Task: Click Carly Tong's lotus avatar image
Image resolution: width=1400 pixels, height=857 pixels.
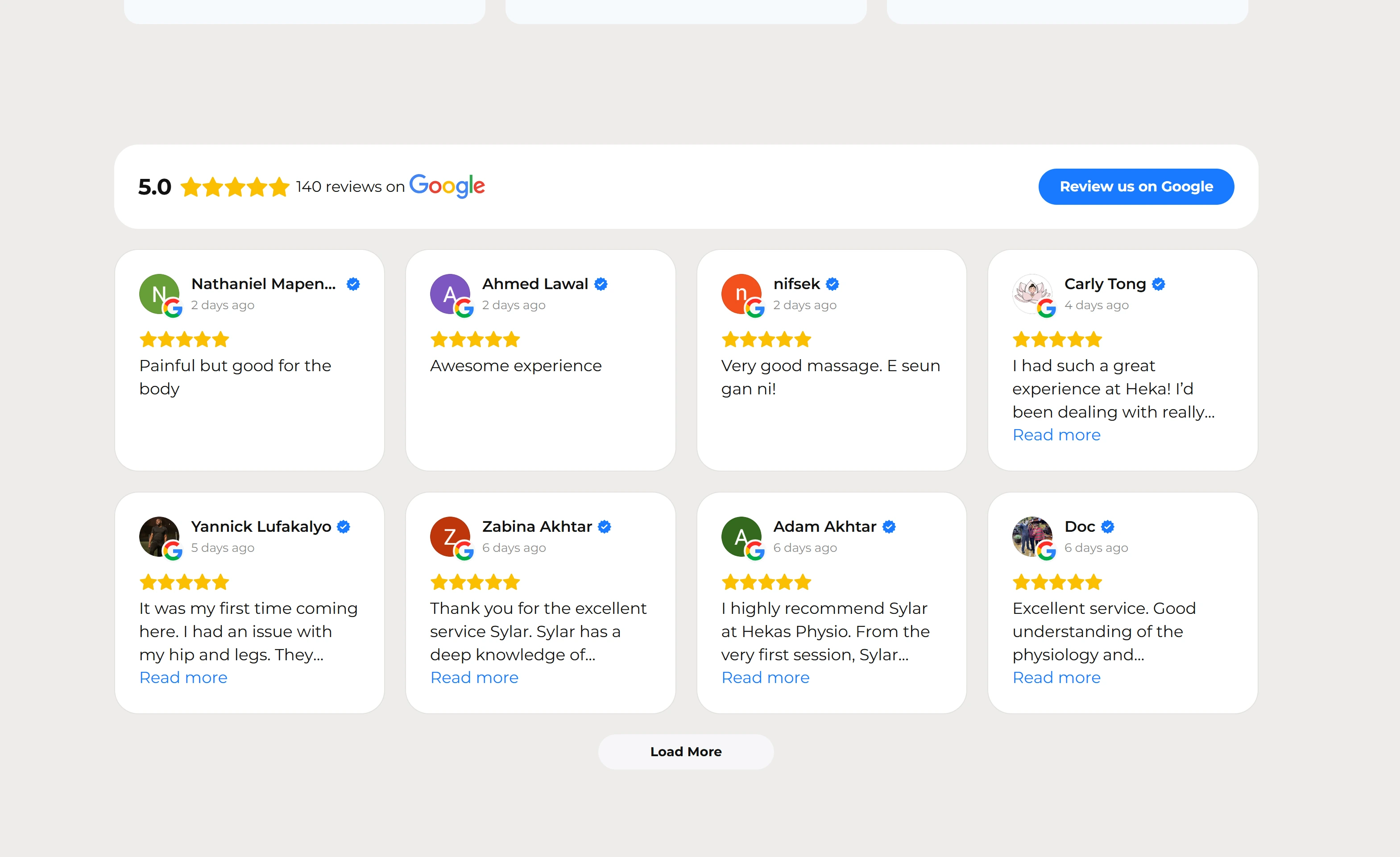Action: [x=1031, y=293]
